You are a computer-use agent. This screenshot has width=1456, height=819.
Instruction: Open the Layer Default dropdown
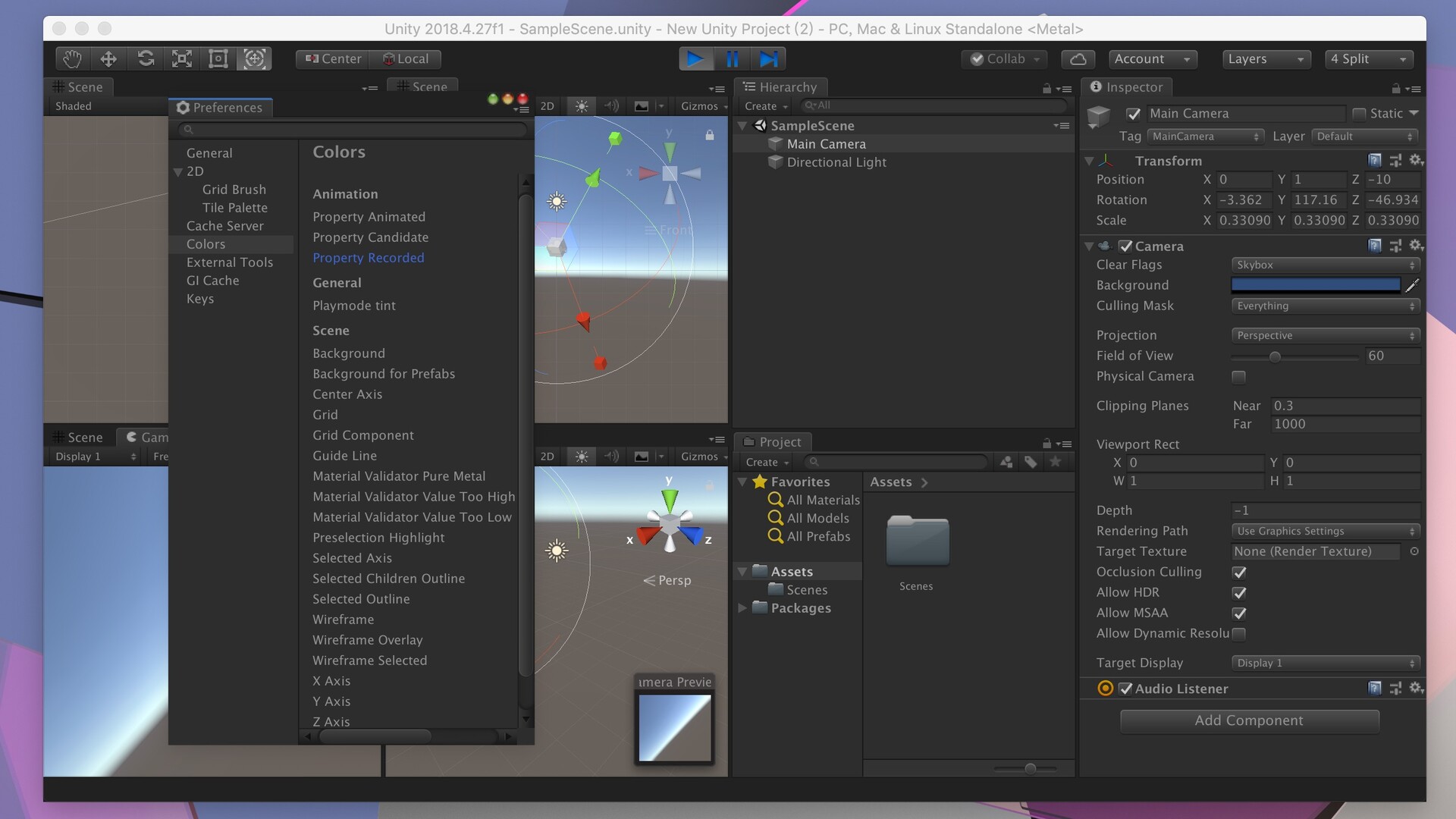coord(1365,136)
